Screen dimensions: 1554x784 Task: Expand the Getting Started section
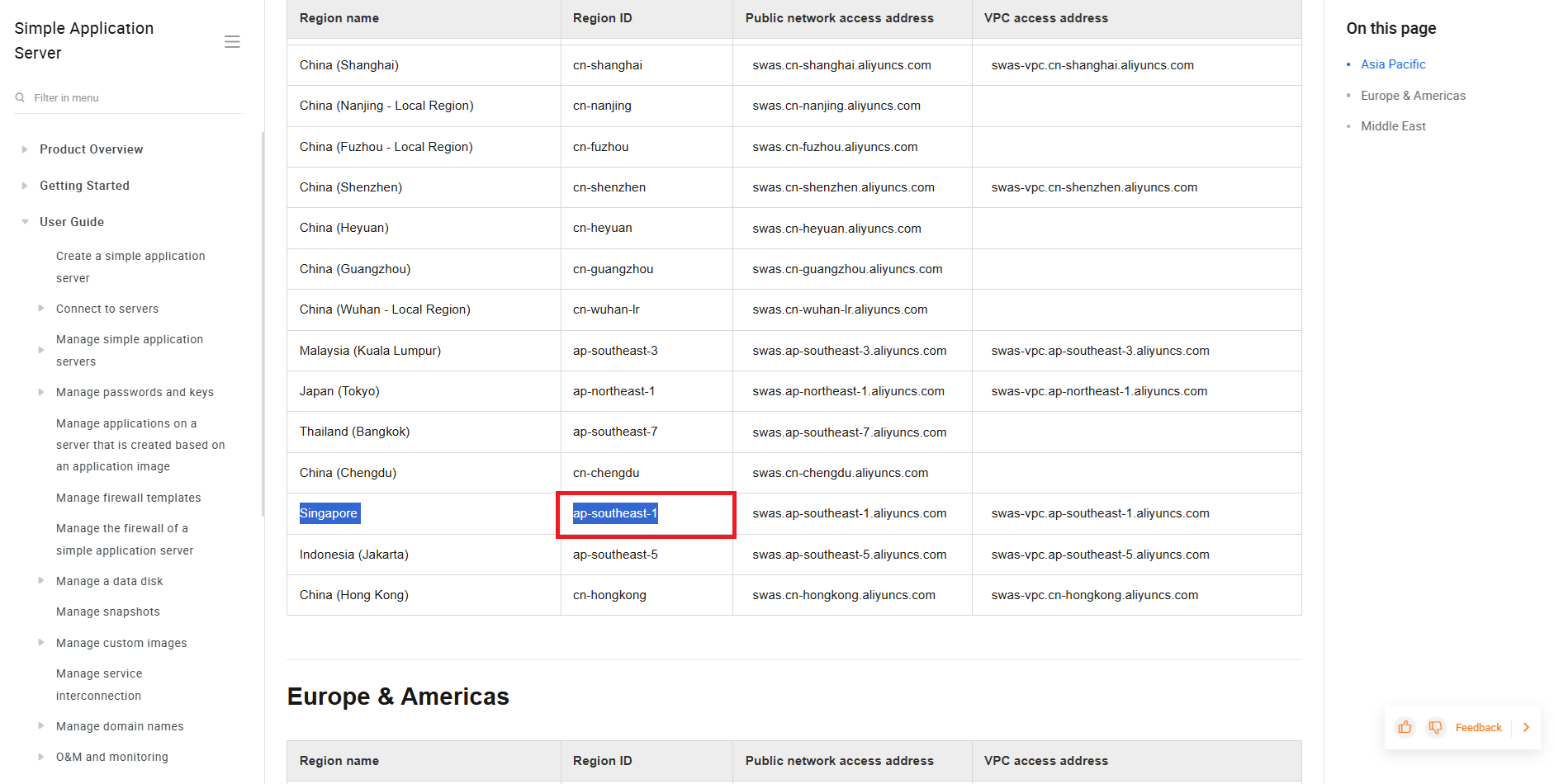(x=25, y=186)
